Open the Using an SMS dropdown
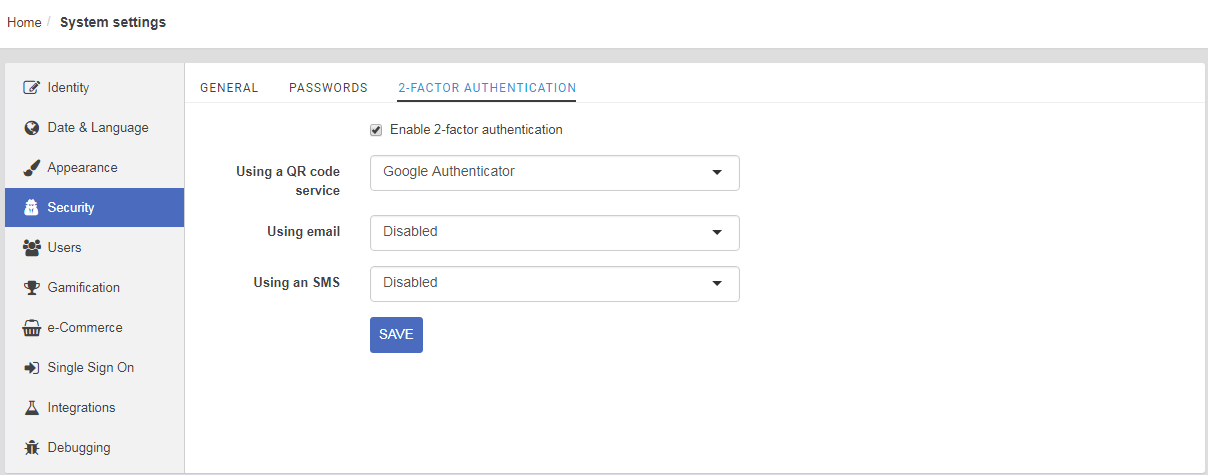 coord(555,284)
